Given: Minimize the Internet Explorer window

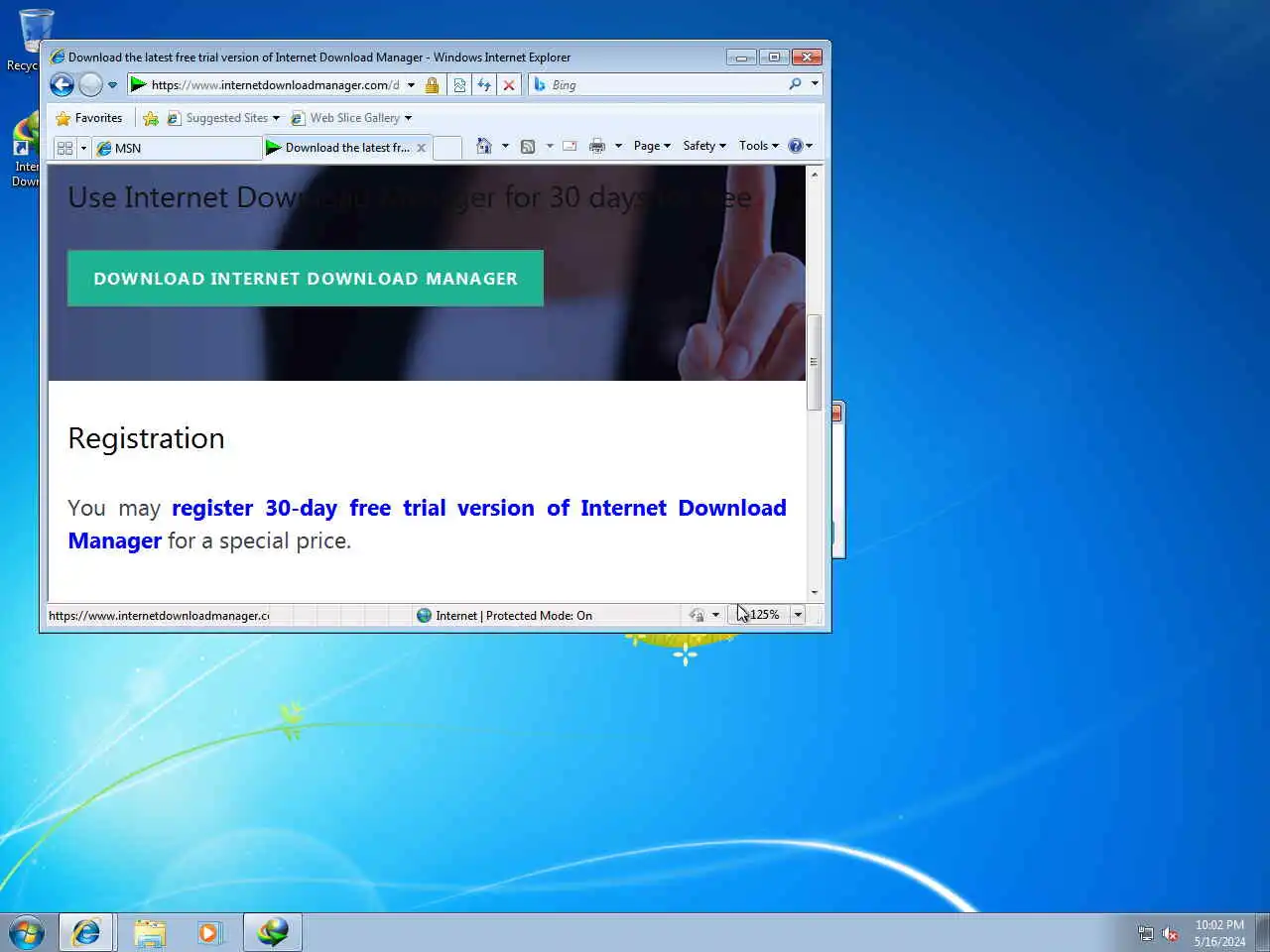Looking at the screenshot, I should pyautogui.click(x=741, y=57).
